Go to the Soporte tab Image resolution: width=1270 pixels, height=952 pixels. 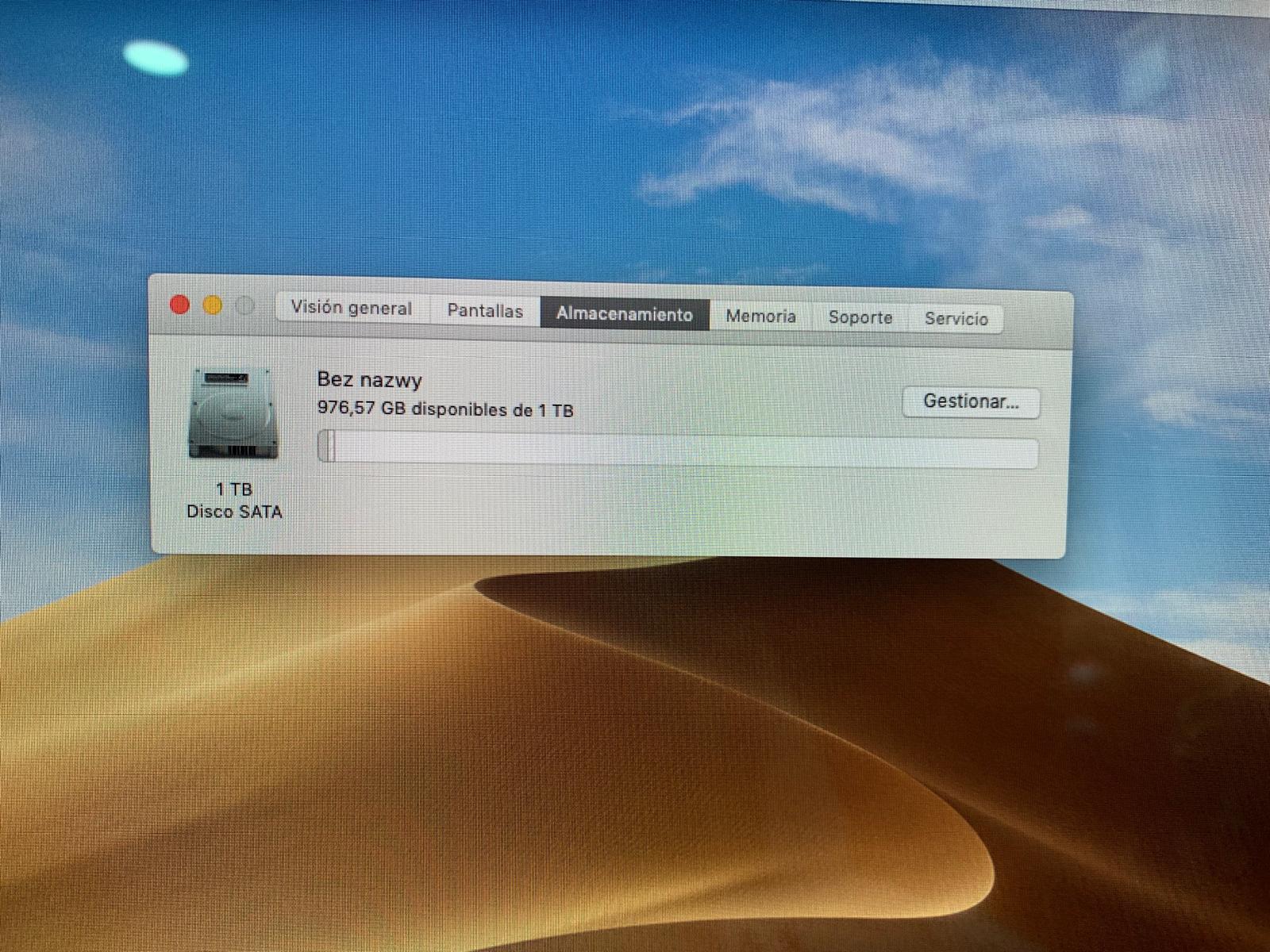point(860,317)
